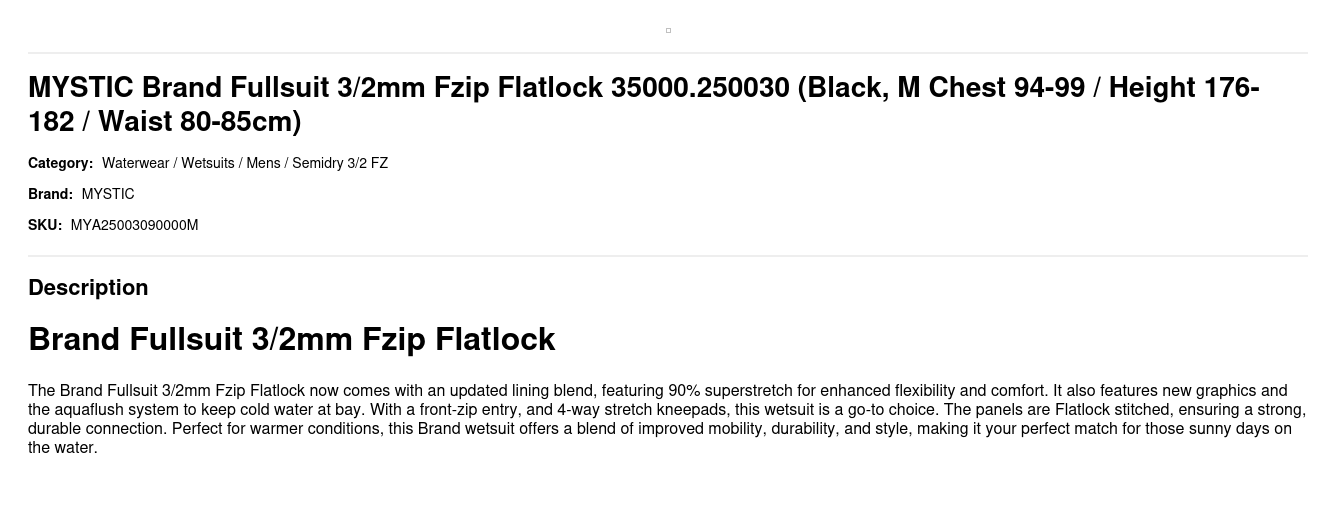Go to the Wetsuits category
Screen dimensions: 1328x506
point(207,163)
